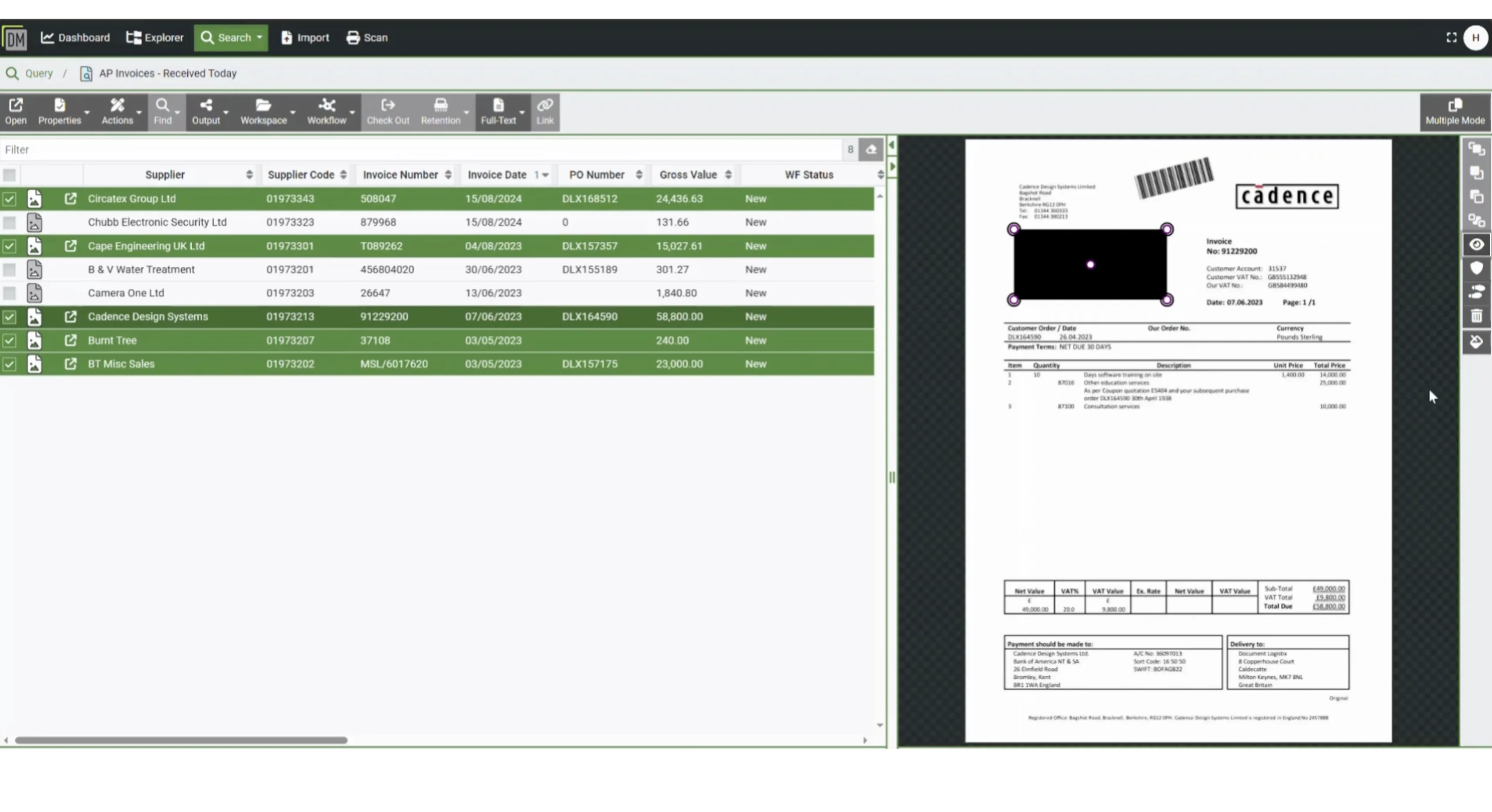Click the Filter input field

tap(421, 150)
